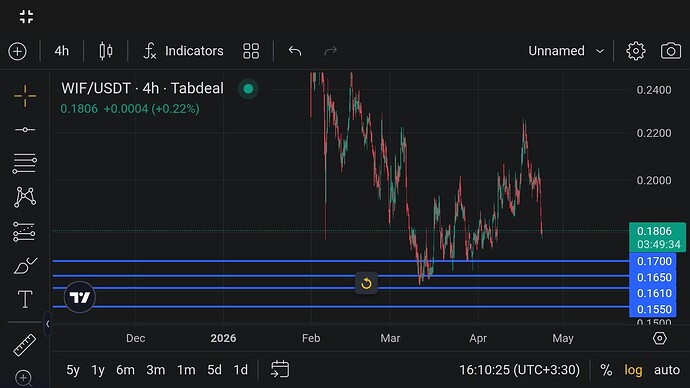The height and width of the screenshot is (388, 690).
Task: Select the brush drawing tool
Action: click(x=25, y=266)
